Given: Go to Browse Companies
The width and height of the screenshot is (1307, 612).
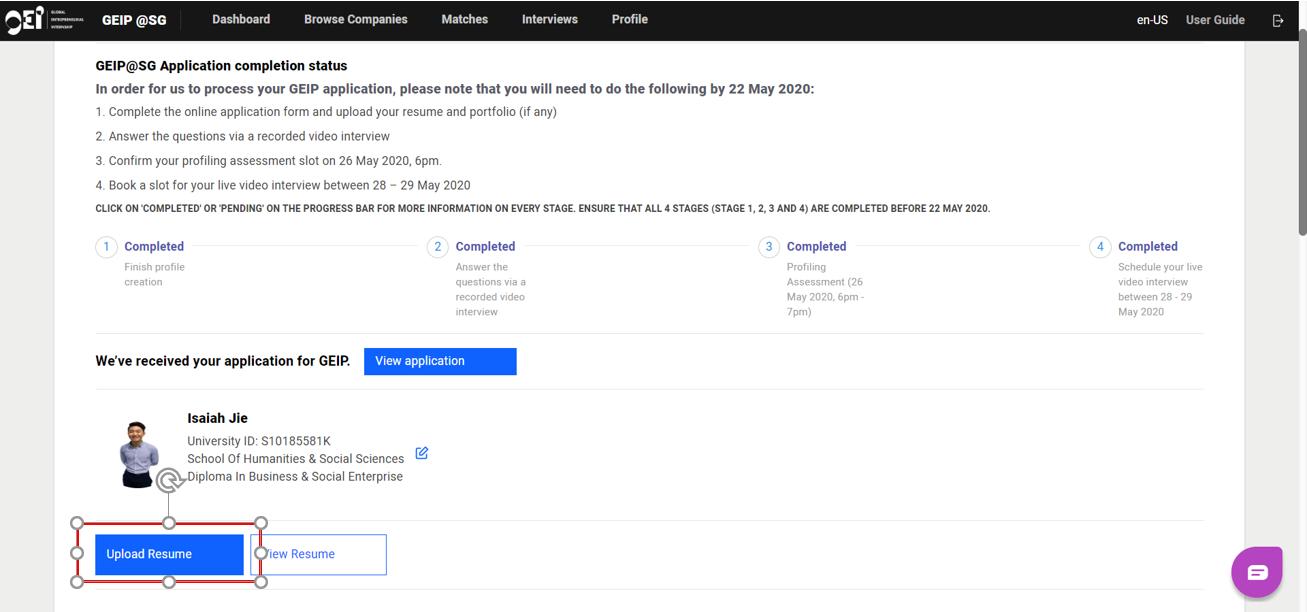Looking at the screenshot, I should click(356, 19).
